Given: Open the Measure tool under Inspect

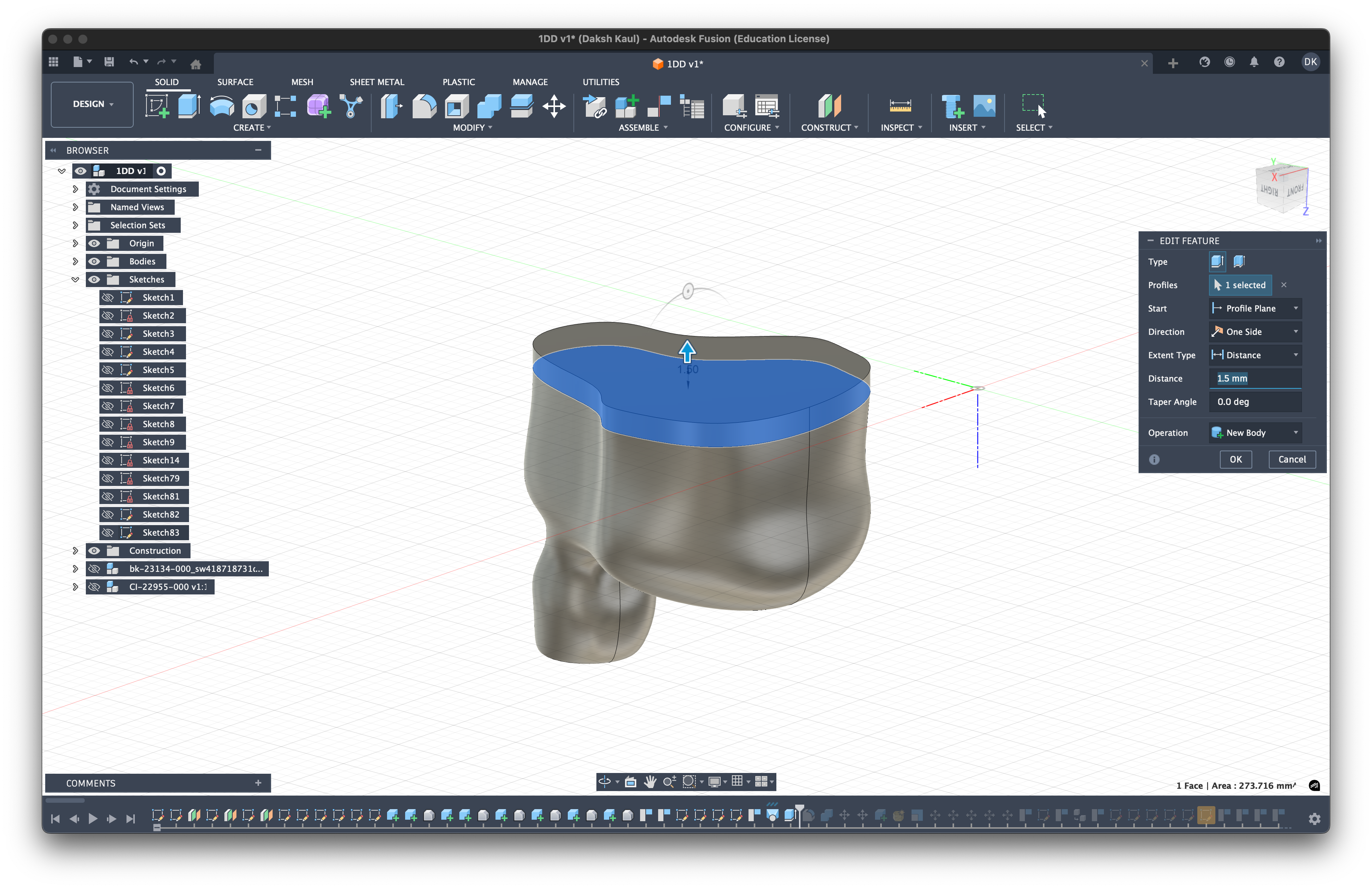Looking at the screenshot, I should point(899,105).
